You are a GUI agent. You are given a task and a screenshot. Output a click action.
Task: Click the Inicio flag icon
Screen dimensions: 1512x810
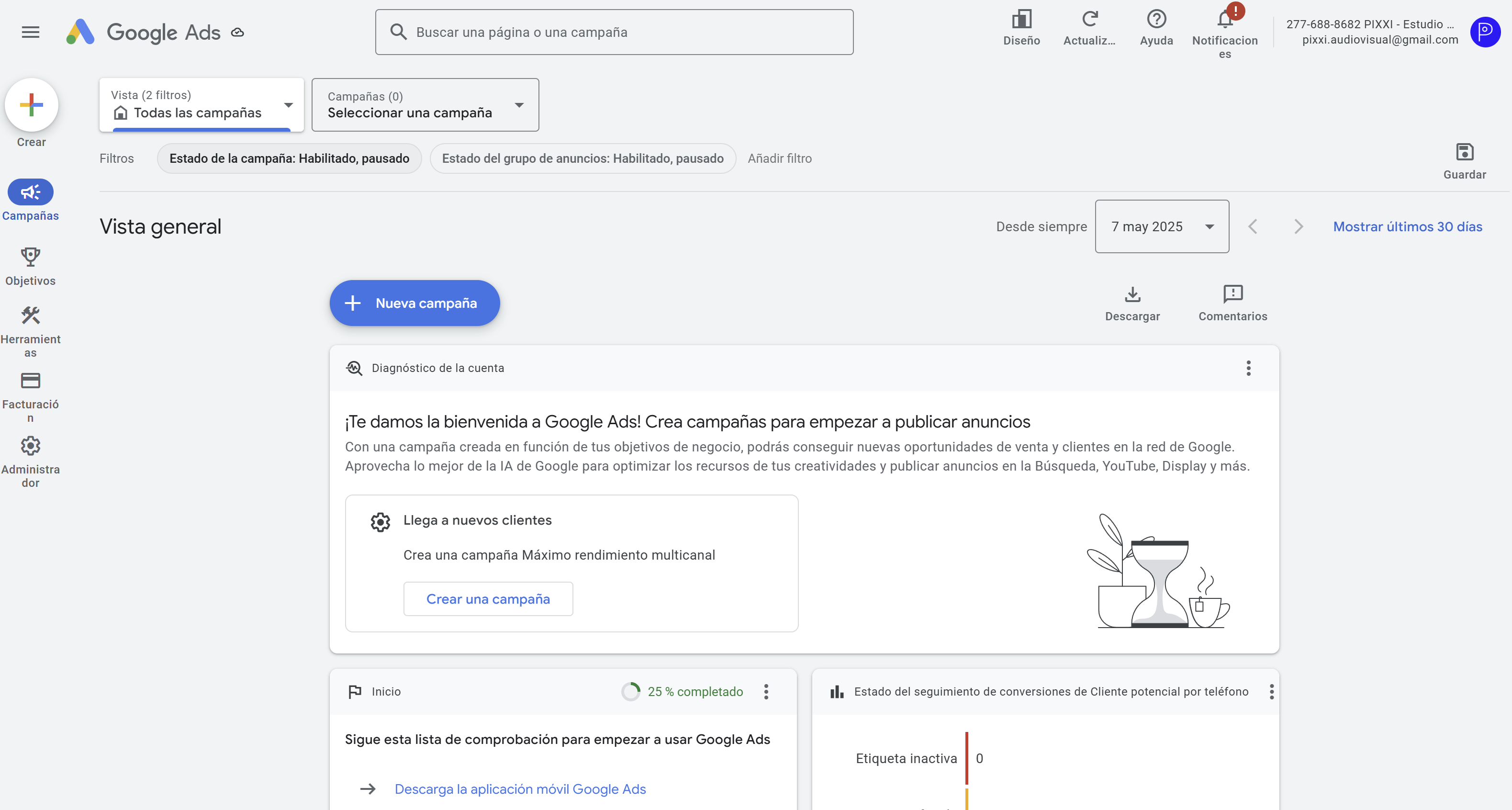point(355,691)
